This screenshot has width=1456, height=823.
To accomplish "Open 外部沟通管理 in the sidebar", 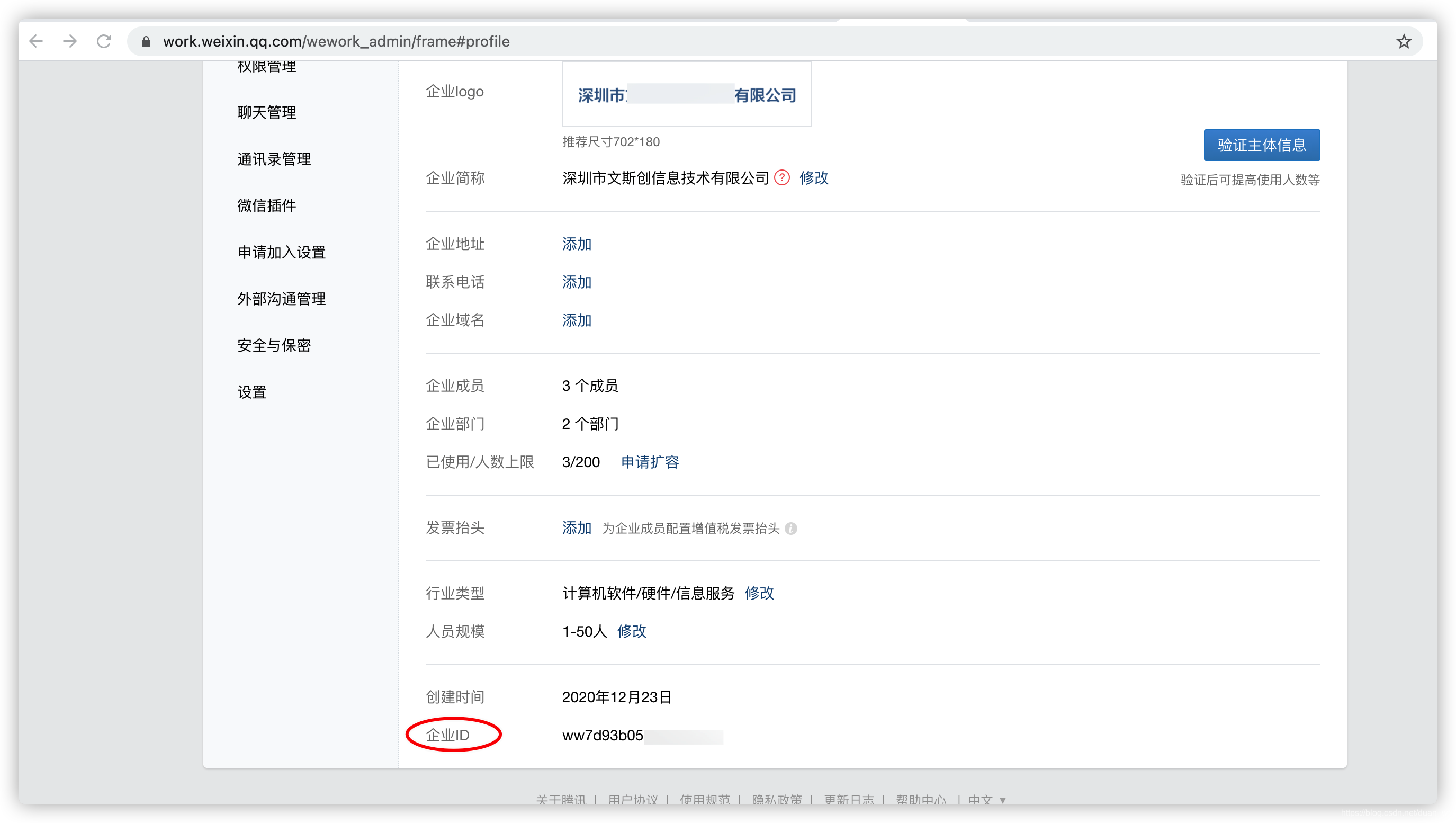I will 282,299.
